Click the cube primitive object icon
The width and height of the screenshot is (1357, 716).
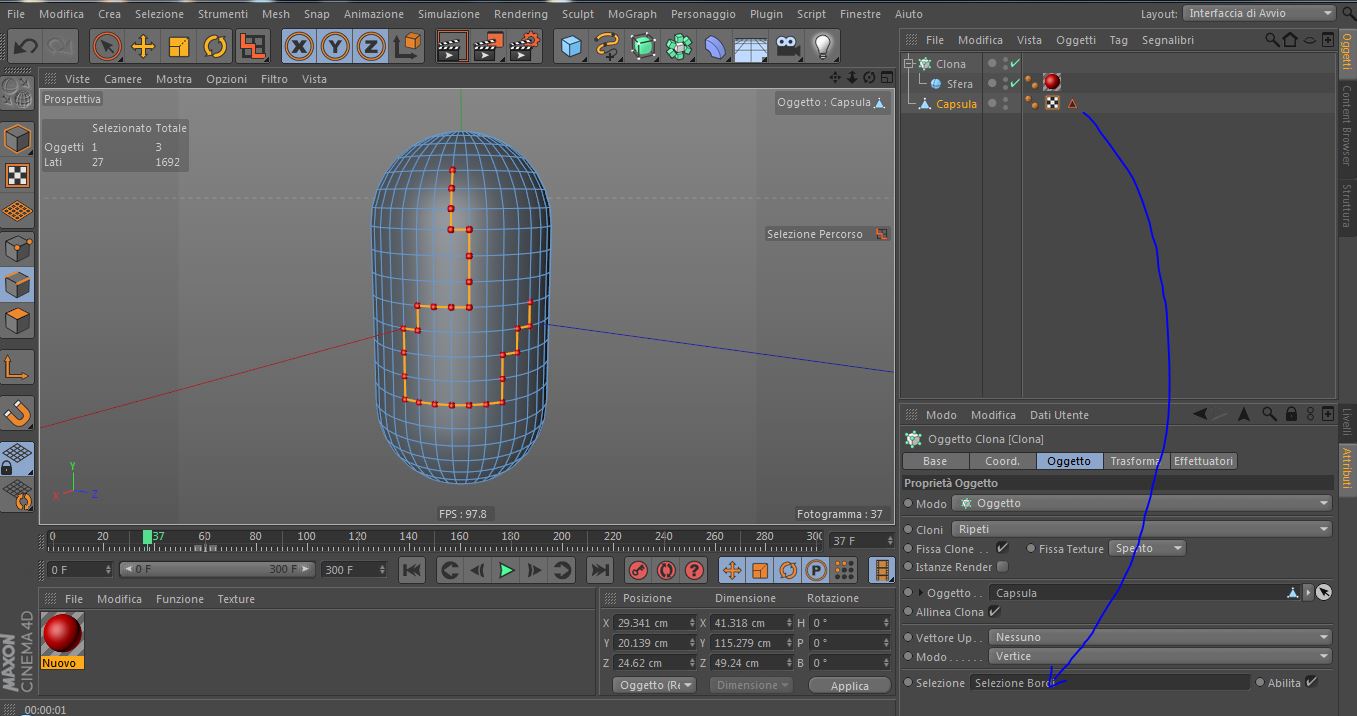[x=571, y=46]
